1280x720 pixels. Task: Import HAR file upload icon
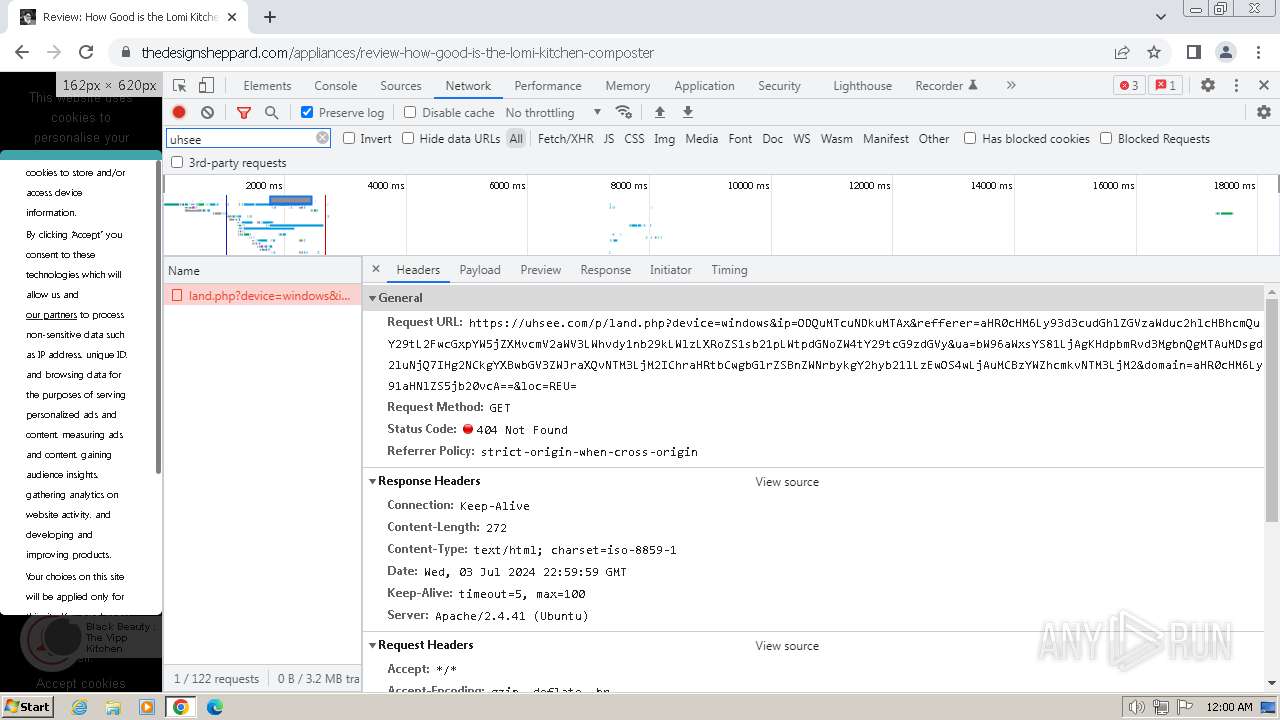point(660,113)
